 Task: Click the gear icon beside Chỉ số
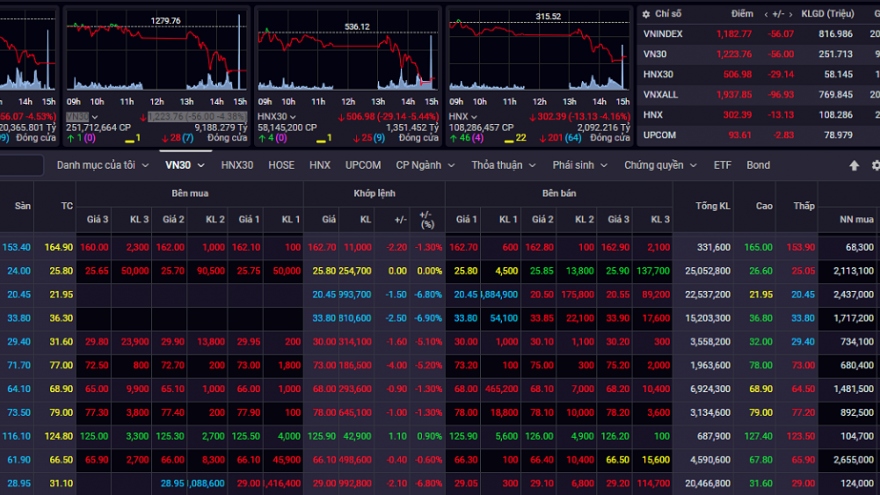coord(647,15)
